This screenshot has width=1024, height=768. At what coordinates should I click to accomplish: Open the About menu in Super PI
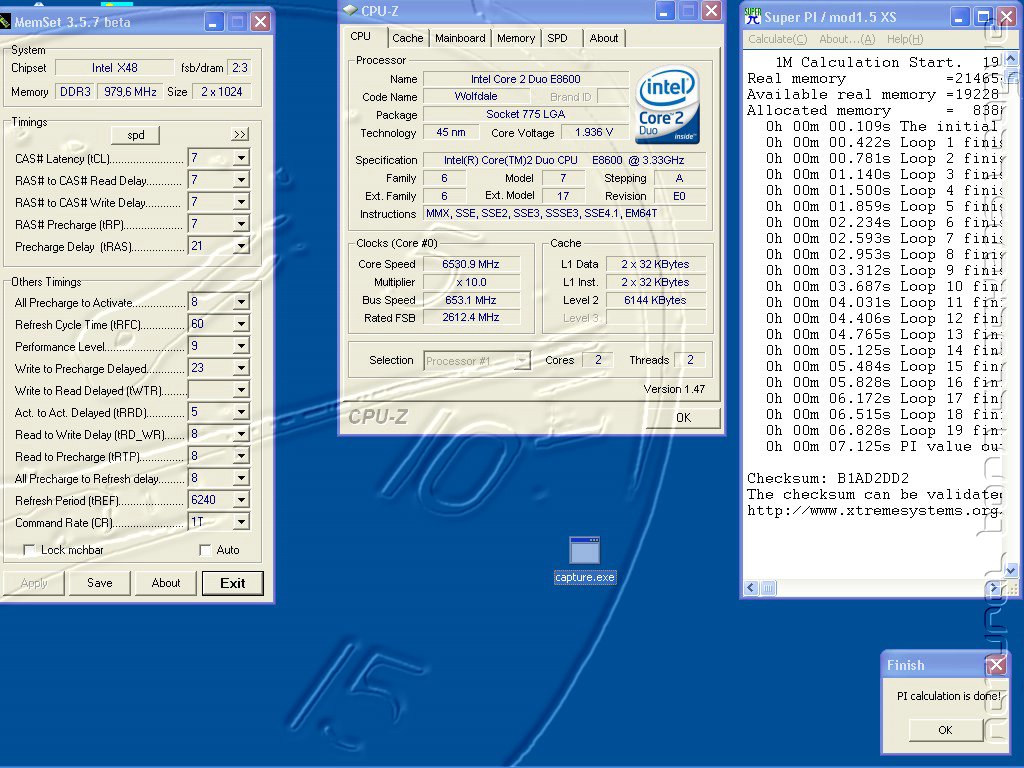coord(847,39)
